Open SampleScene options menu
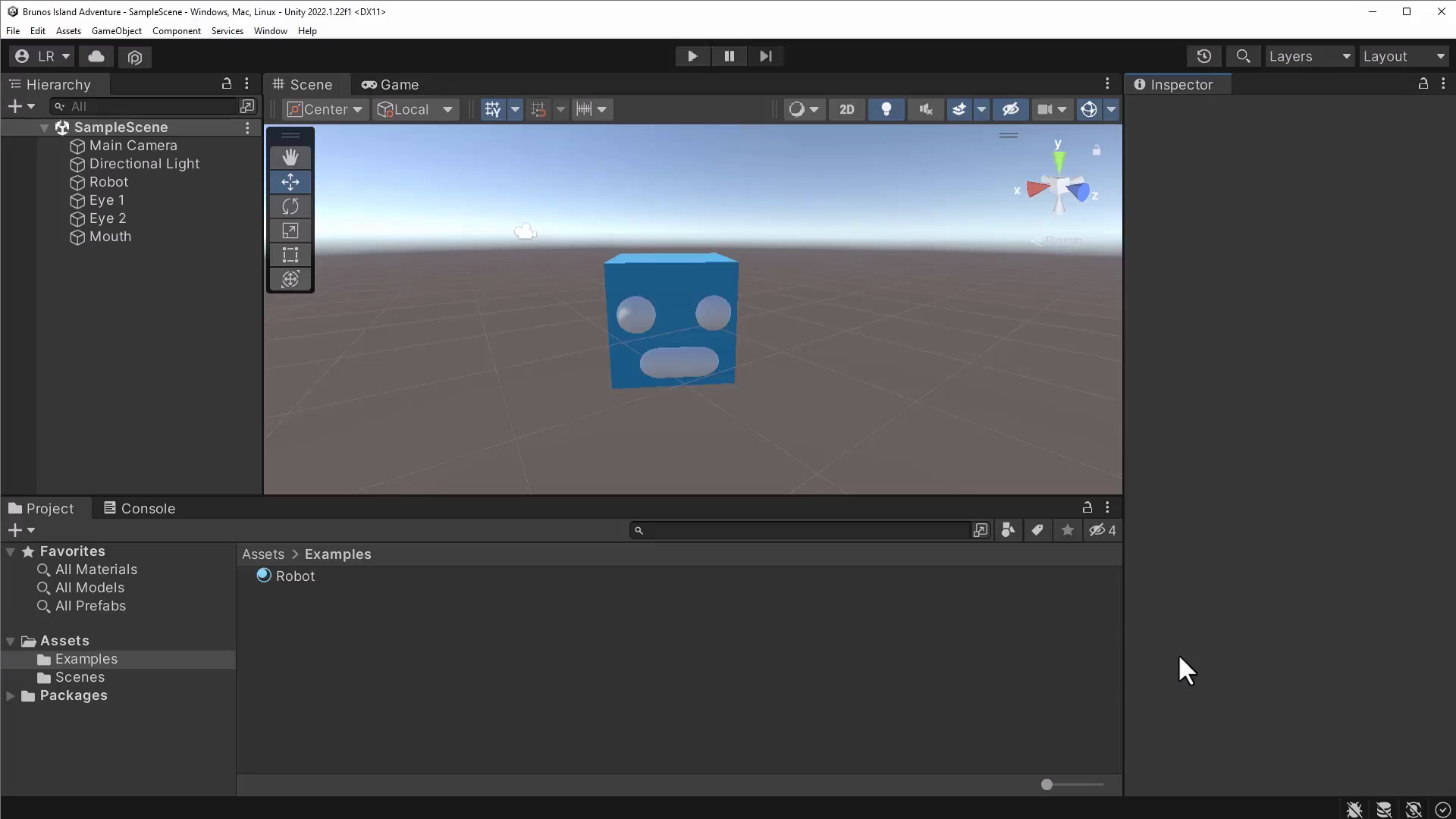The height and width of the screenshot is (819, 1456). point(247,128)
